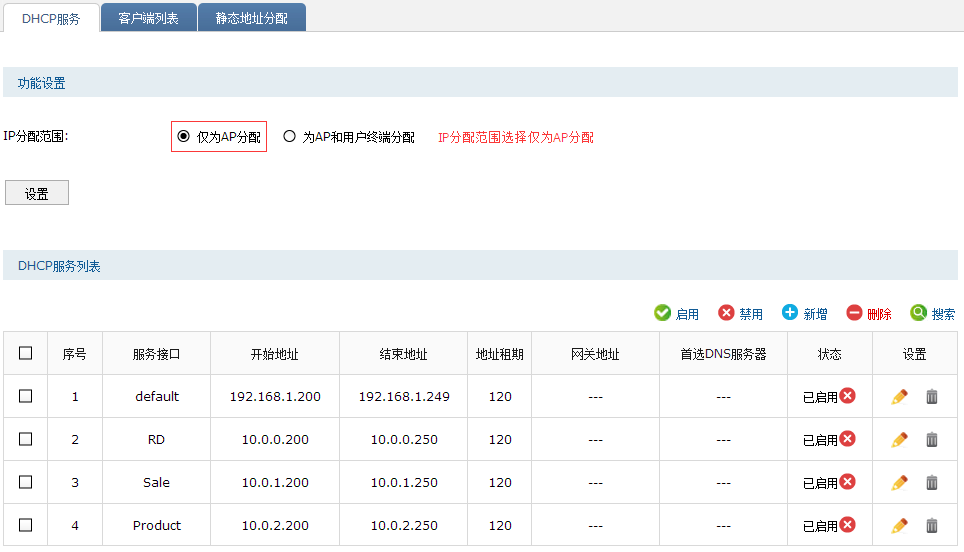Click start address 10.0.1.200

point(275,483)
